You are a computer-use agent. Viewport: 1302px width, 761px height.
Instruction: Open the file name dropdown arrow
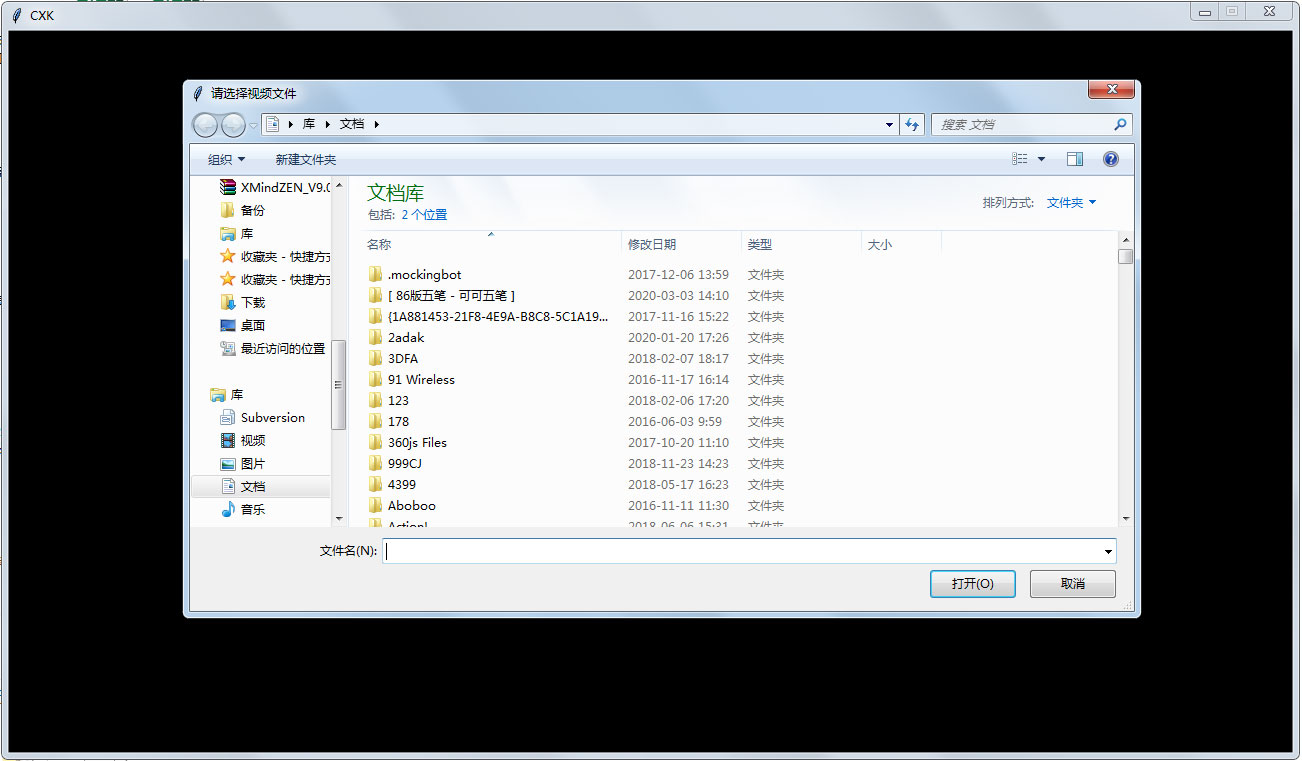pos(1108,551)
